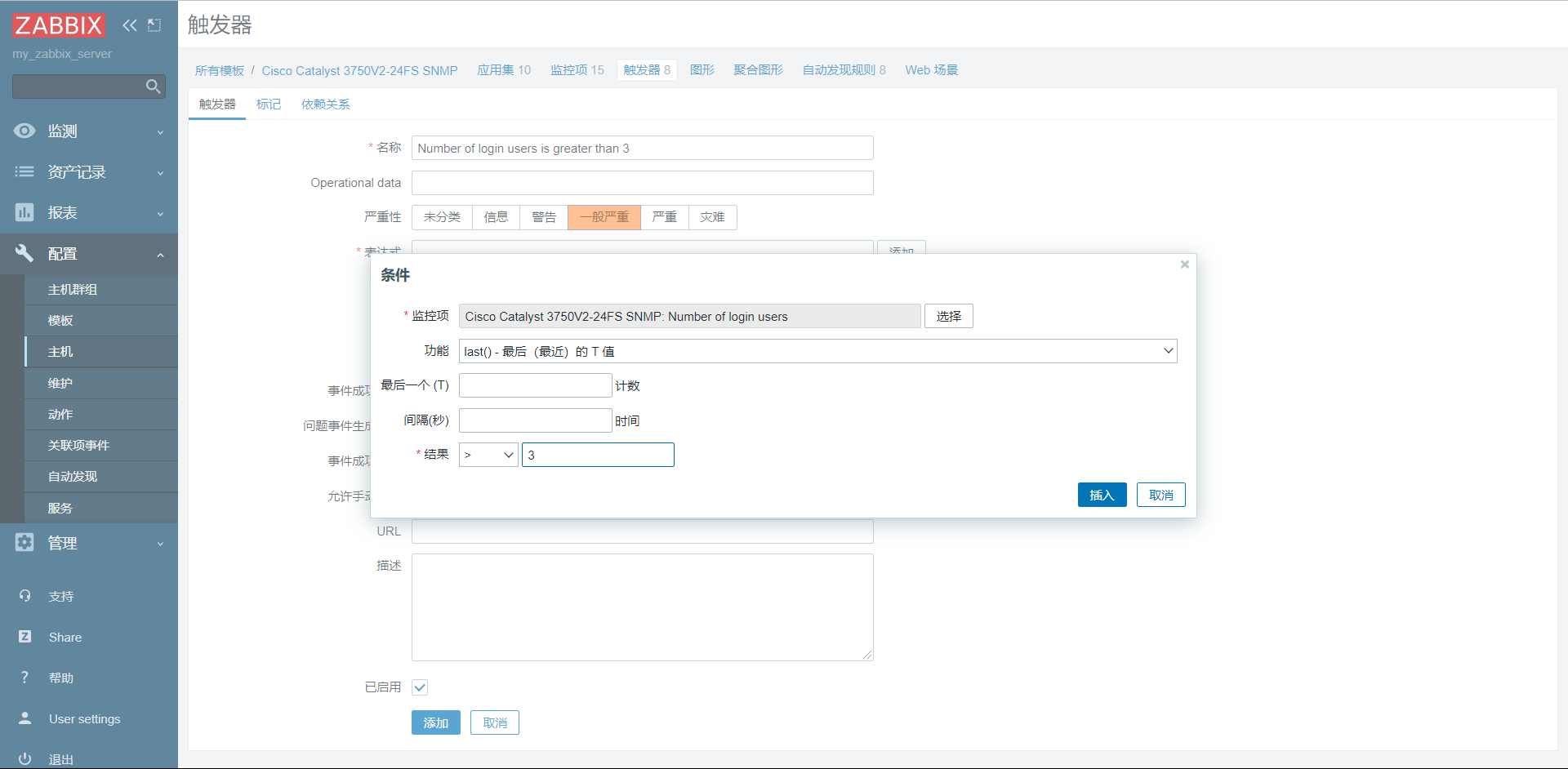
Task: Open the 聚合图形 link
Action: pyautogui.click(x=758, y=70)
